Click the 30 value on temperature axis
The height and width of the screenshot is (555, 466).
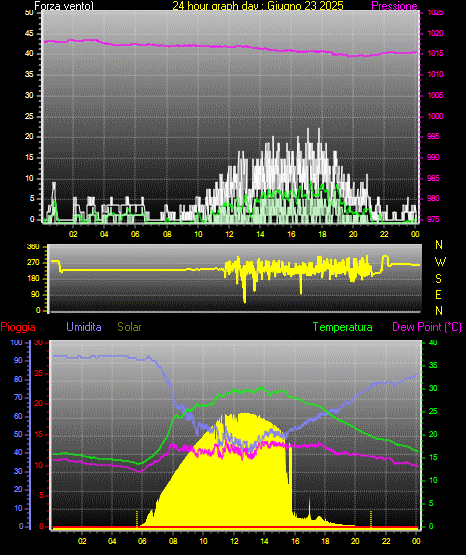pos(433,388)
